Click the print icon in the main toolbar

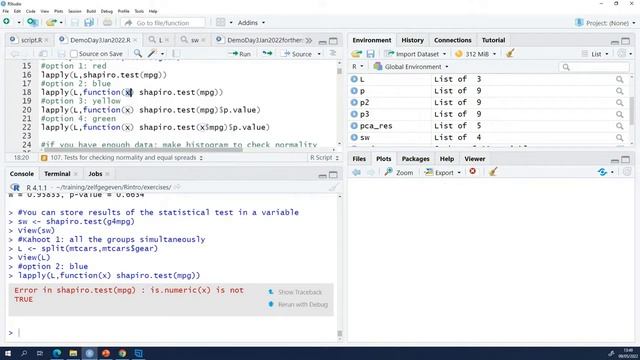click(x=107, y=22)
